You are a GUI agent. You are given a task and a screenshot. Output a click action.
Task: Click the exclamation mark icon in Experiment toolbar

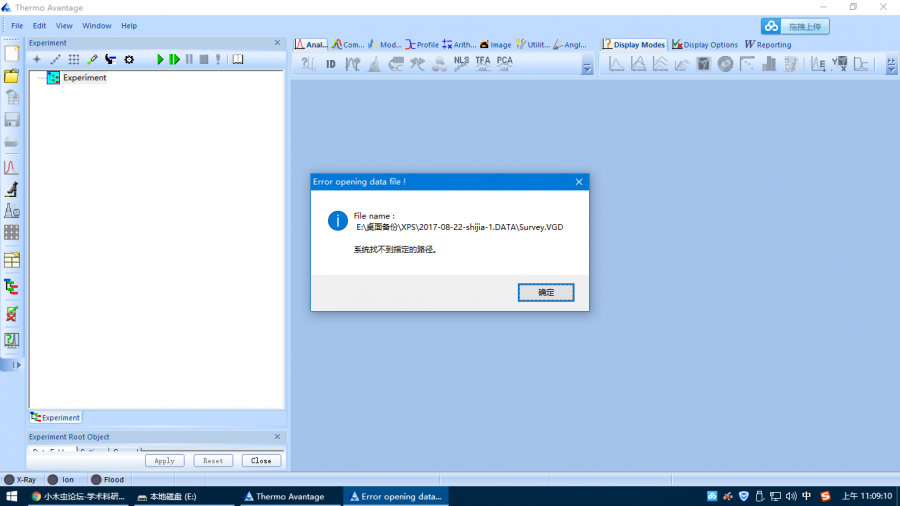coord(218,59)
